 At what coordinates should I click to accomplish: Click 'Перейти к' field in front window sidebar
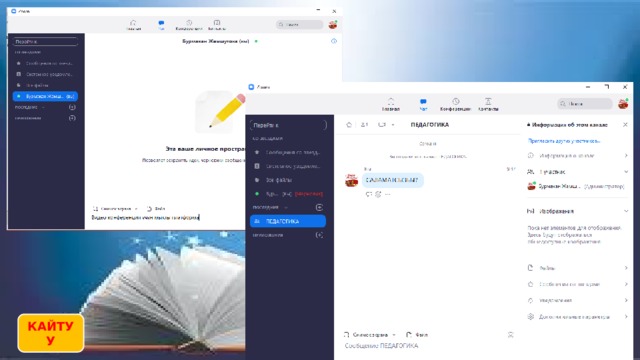(x=289, y=125)
